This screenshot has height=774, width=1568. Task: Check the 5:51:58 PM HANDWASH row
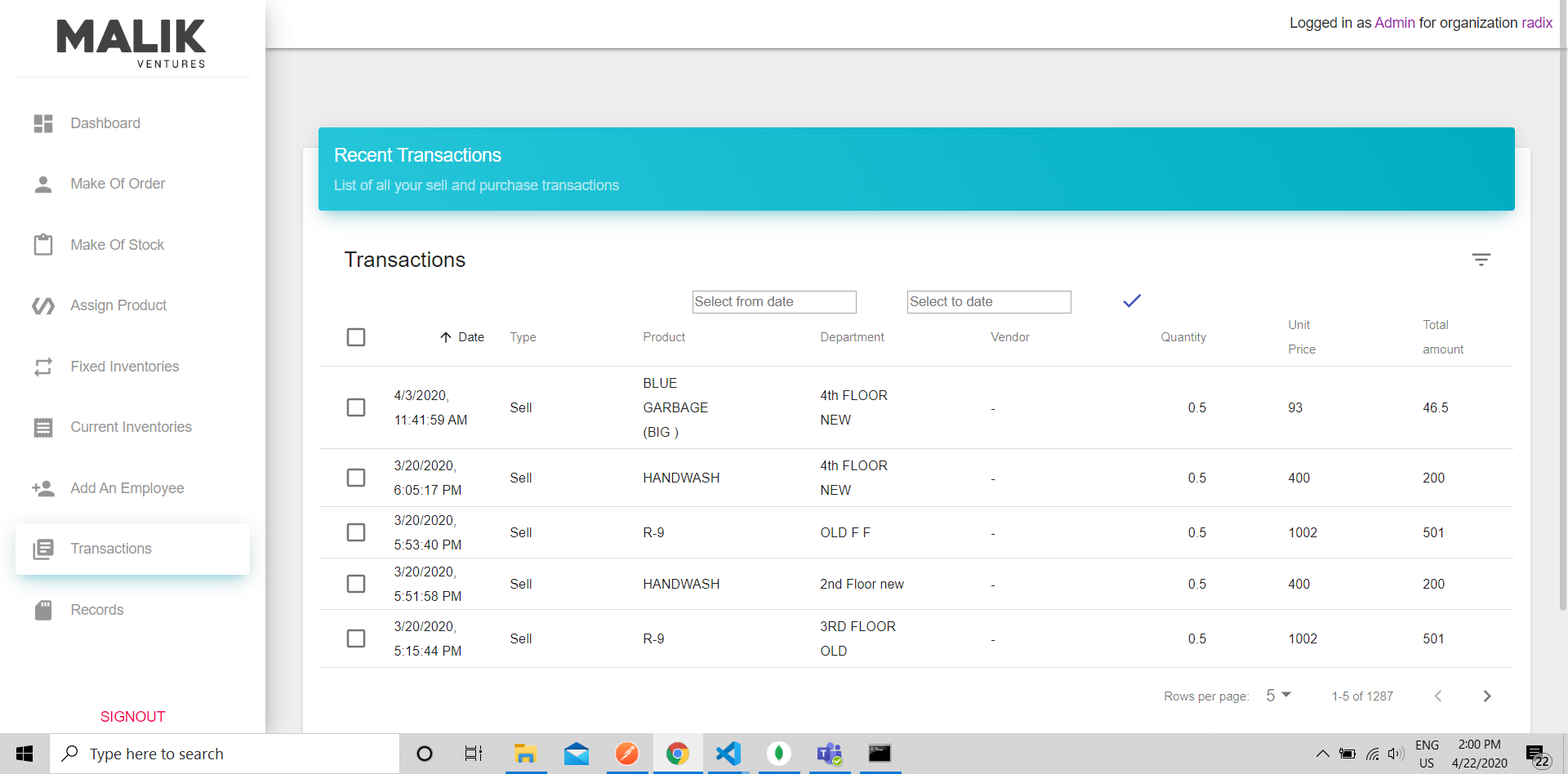(x=356, y=584)
